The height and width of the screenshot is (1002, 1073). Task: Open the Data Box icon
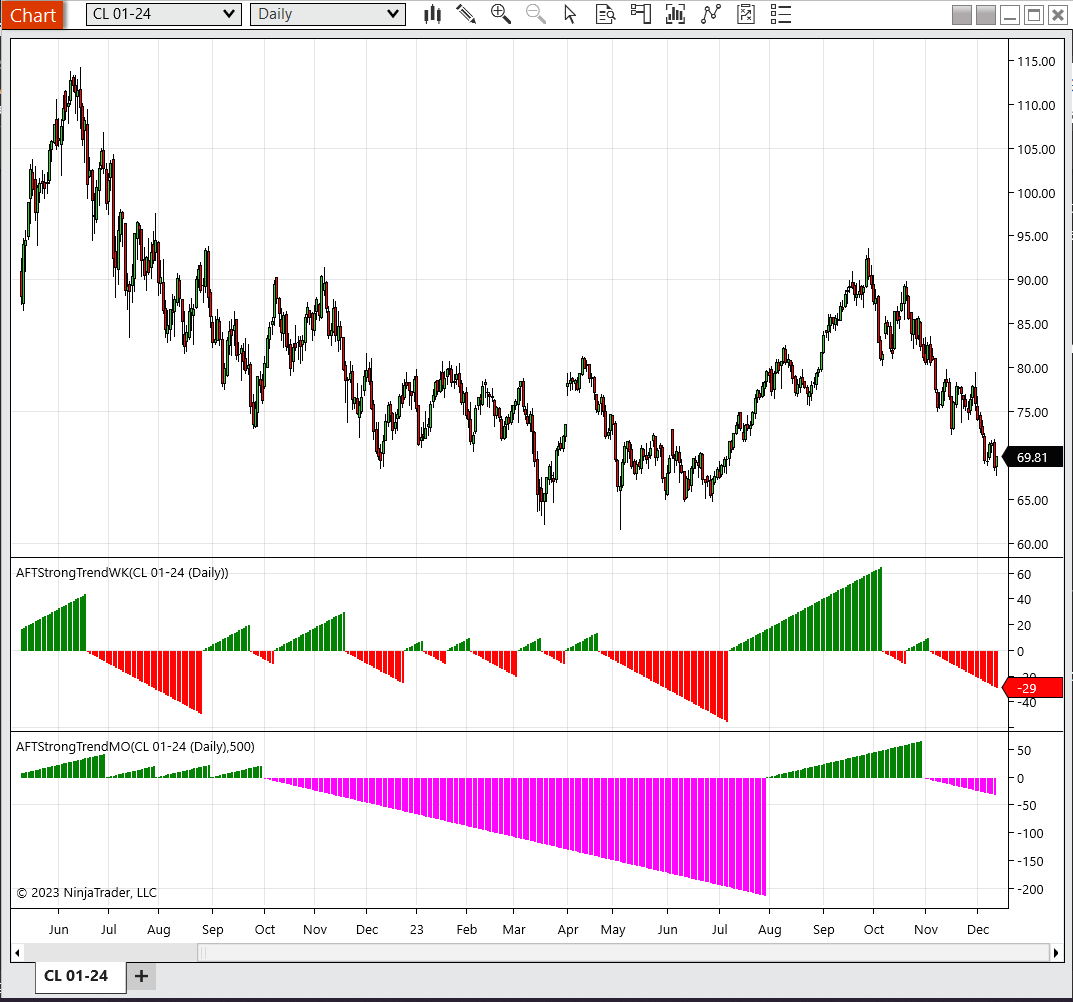click(x=606, y=14)
